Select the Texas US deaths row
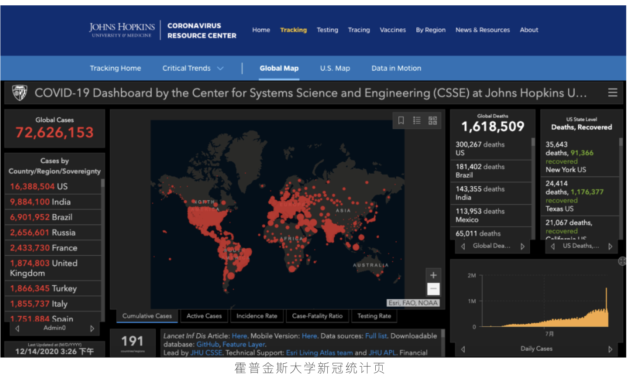 click(581, 196)
